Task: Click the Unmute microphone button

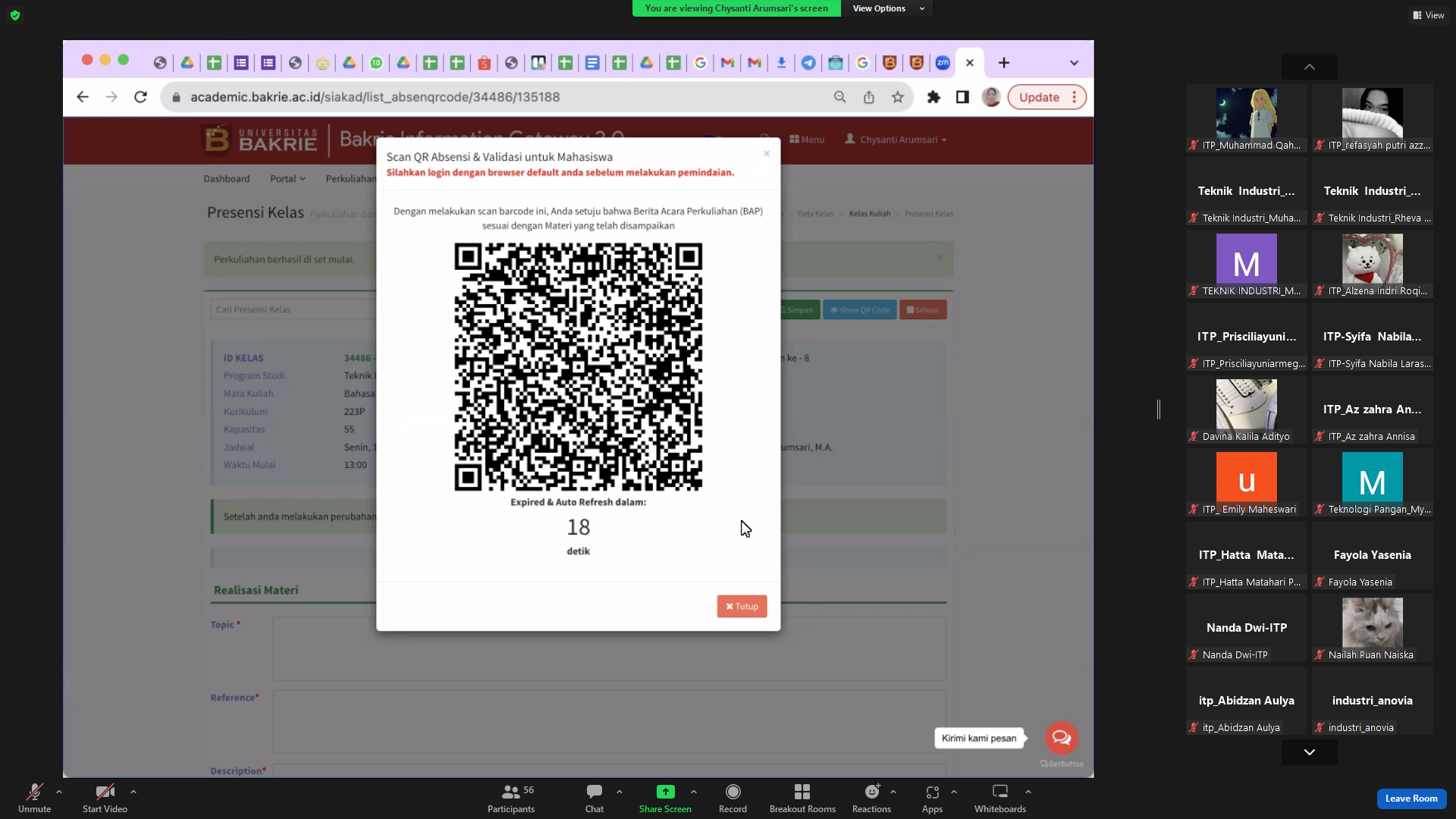Action: pyautogui.click(x=34, y=798)
